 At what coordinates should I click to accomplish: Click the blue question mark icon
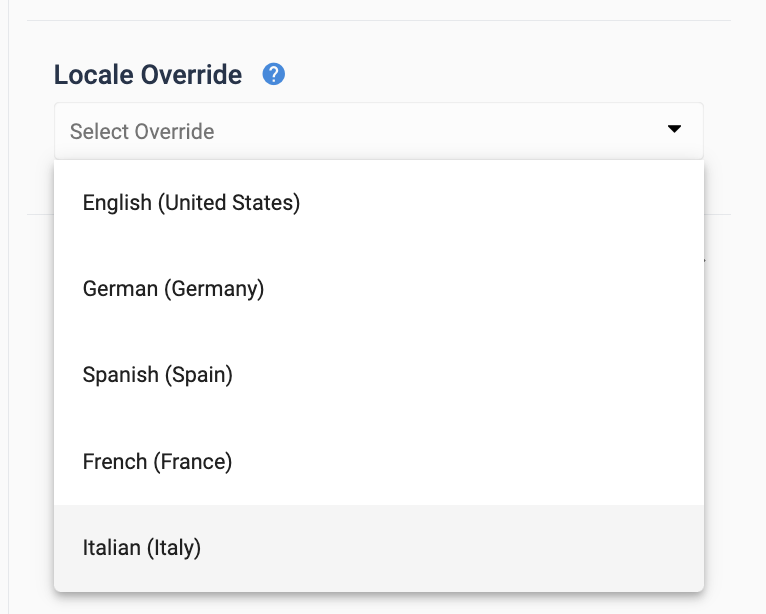pos(274,74)
